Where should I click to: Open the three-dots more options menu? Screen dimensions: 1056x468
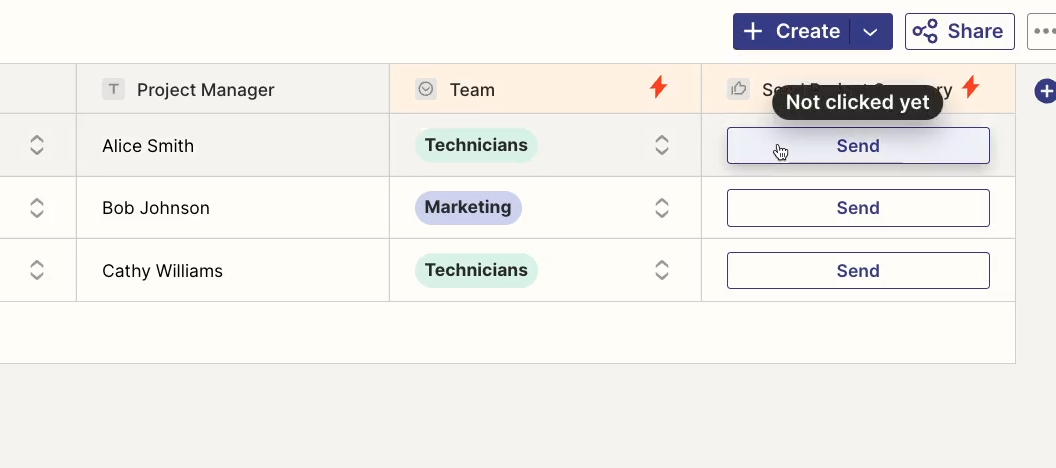point(1043,31)
